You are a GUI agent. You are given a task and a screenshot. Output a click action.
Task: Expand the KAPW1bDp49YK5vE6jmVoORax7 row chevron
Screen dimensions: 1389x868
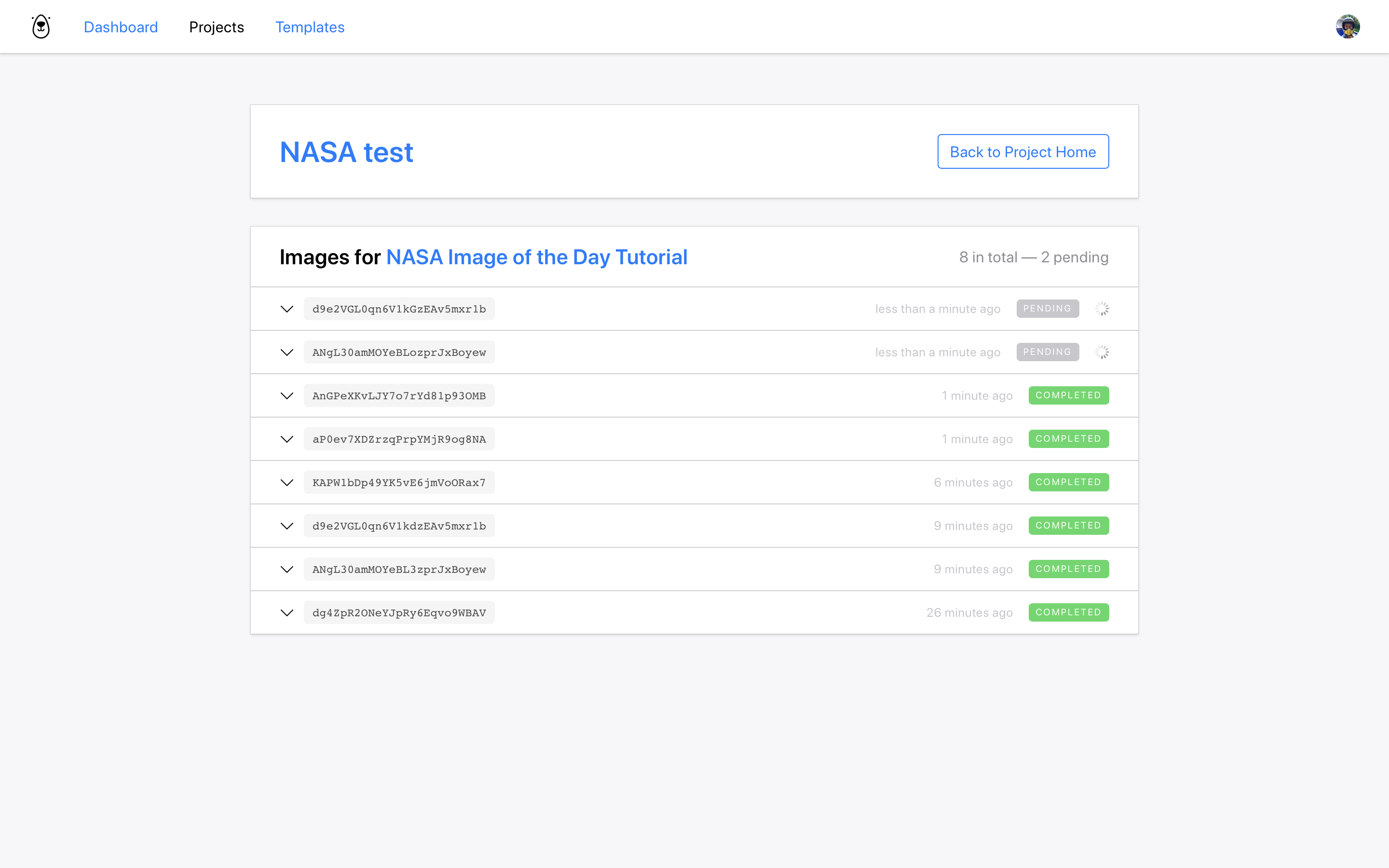pos(287,483)
